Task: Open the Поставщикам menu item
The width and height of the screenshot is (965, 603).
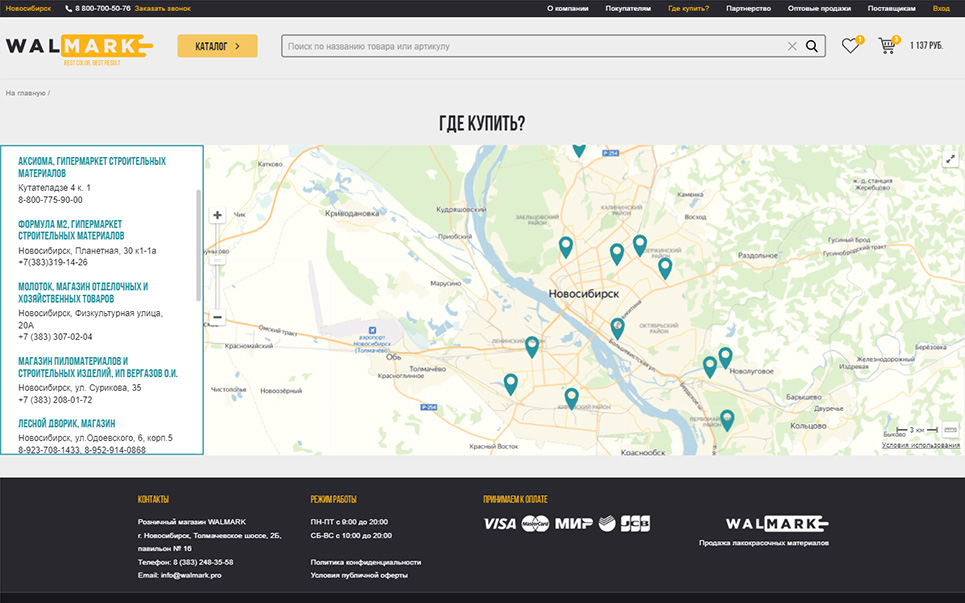Action: [x=891, y=9]
